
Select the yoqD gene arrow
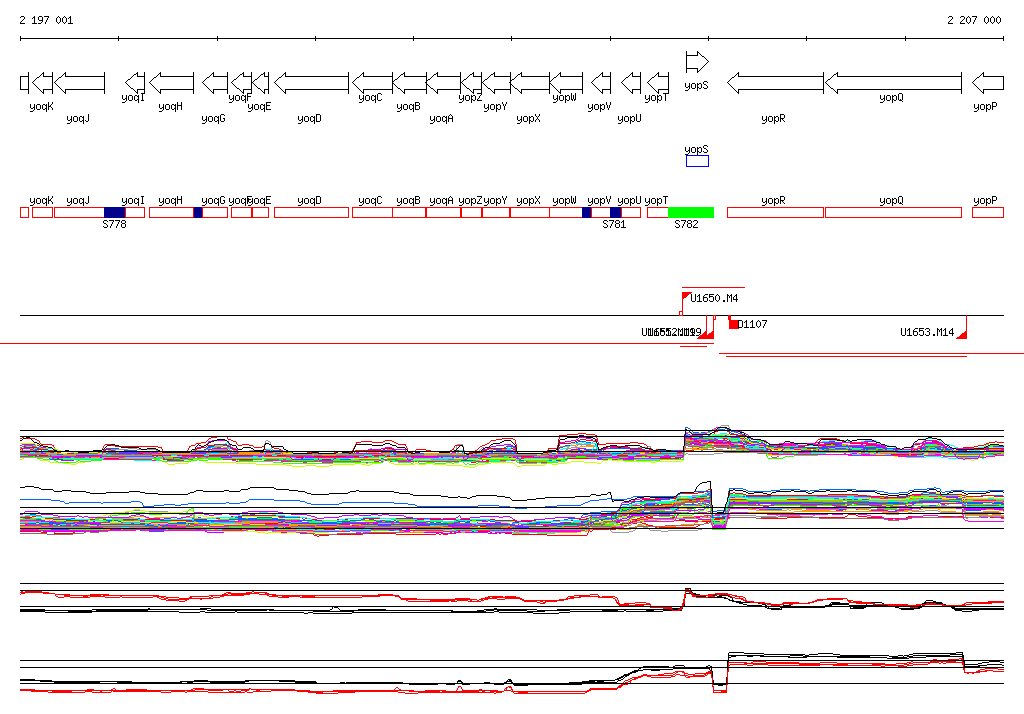[x=312, y=83]
